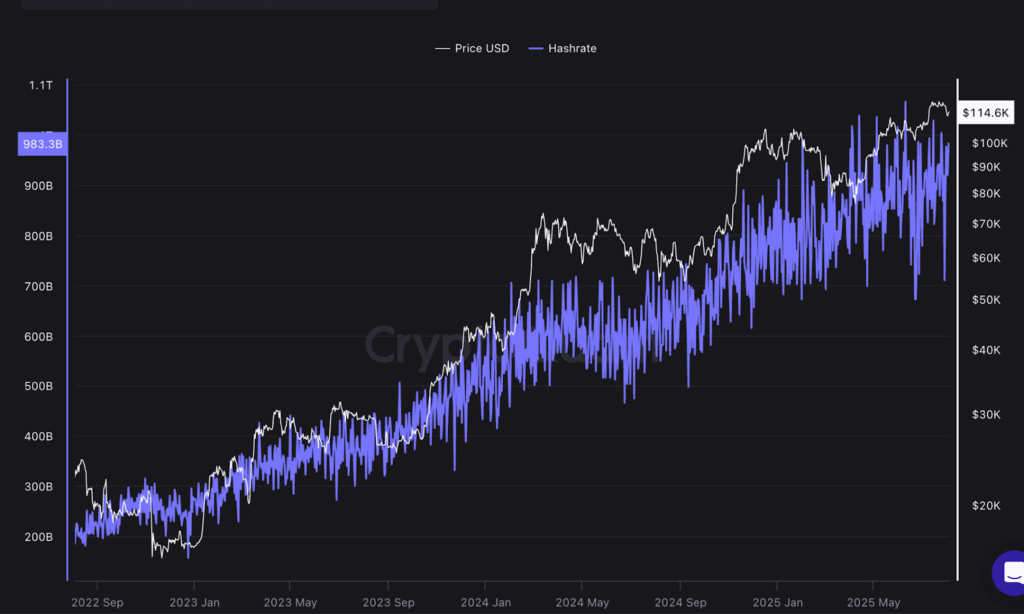1024x614 pixels.
Task: Click the 983.3B hashrate value label
Action: click(x=42, y=144)
